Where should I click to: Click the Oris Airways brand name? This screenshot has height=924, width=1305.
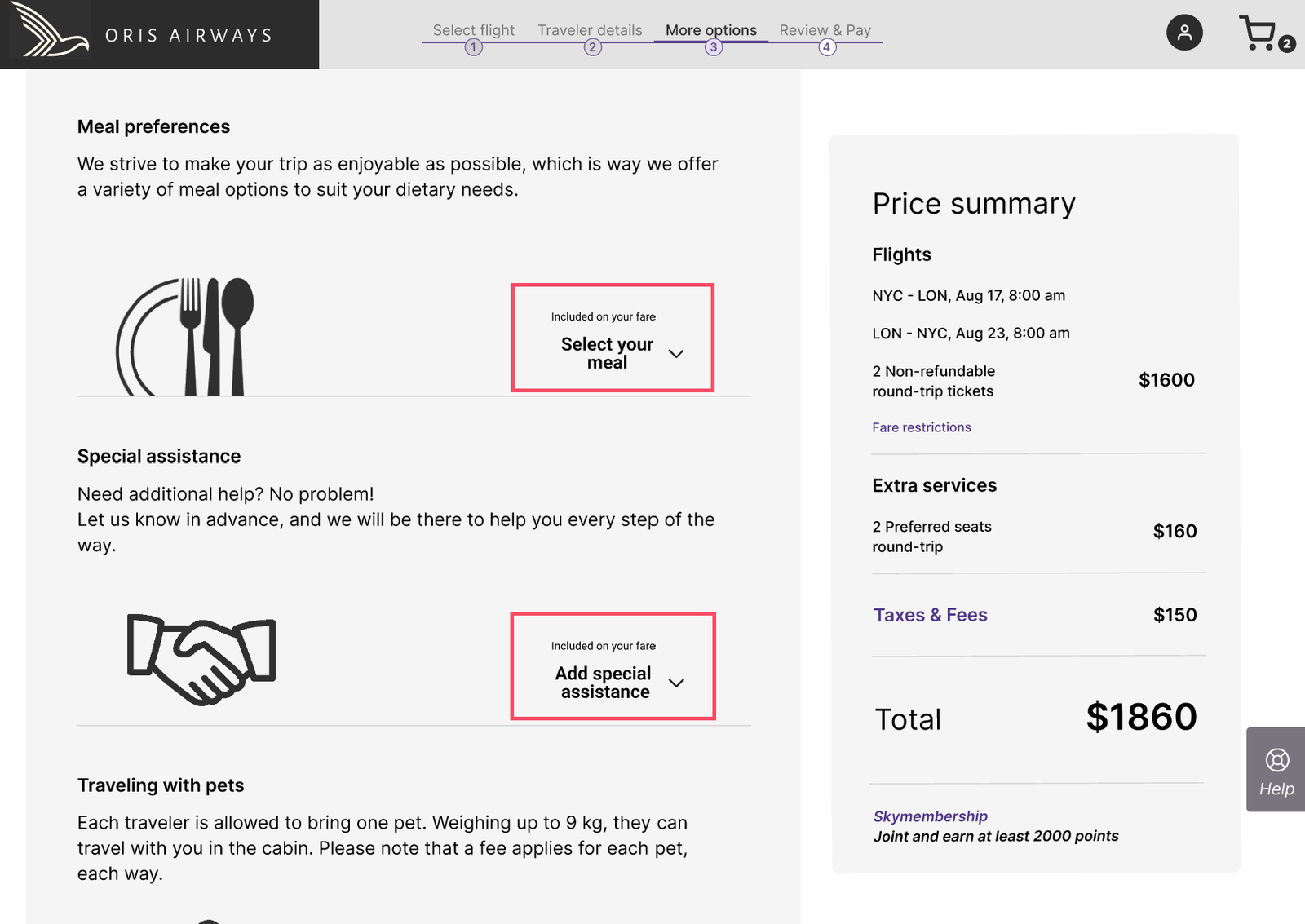(188, 36)
